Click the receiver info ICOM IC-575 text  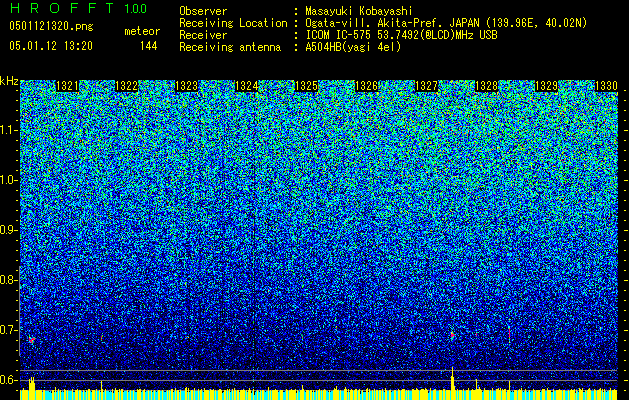tap(401, 35)
